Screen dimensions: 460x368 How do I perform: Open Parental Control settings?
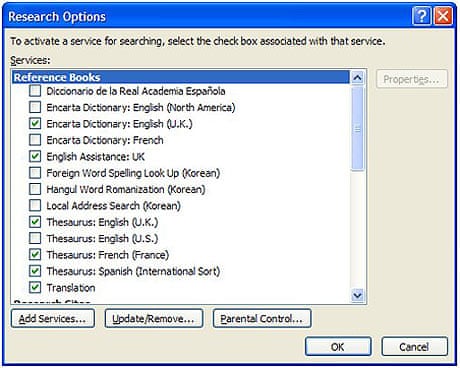click(x=262, y=319)
